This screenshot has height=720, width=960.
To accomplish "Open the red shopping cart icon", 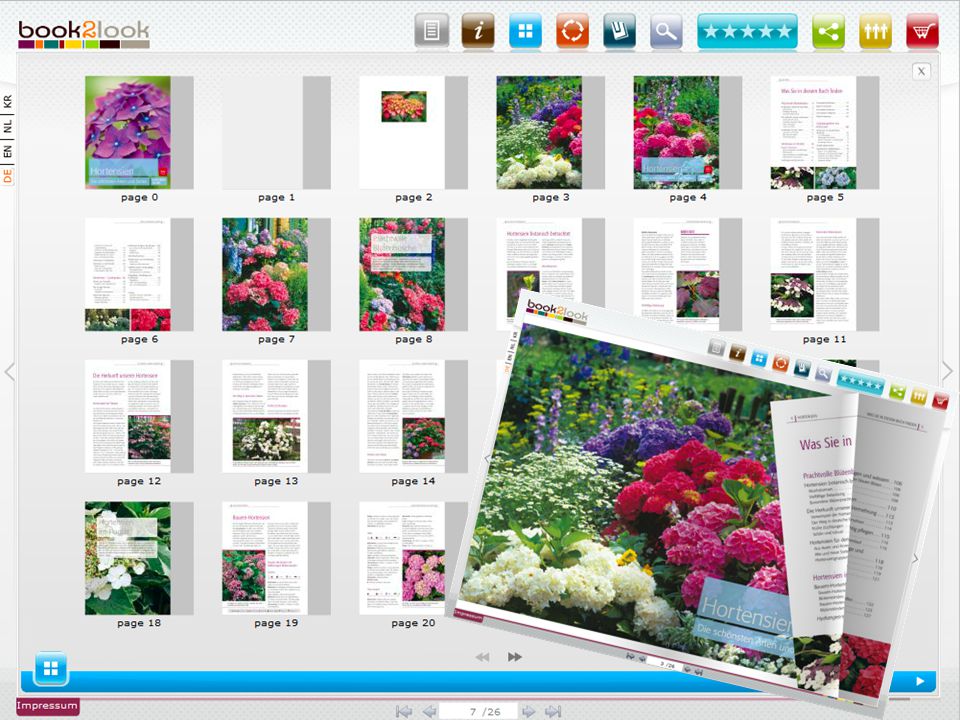I will pos(923,30).
